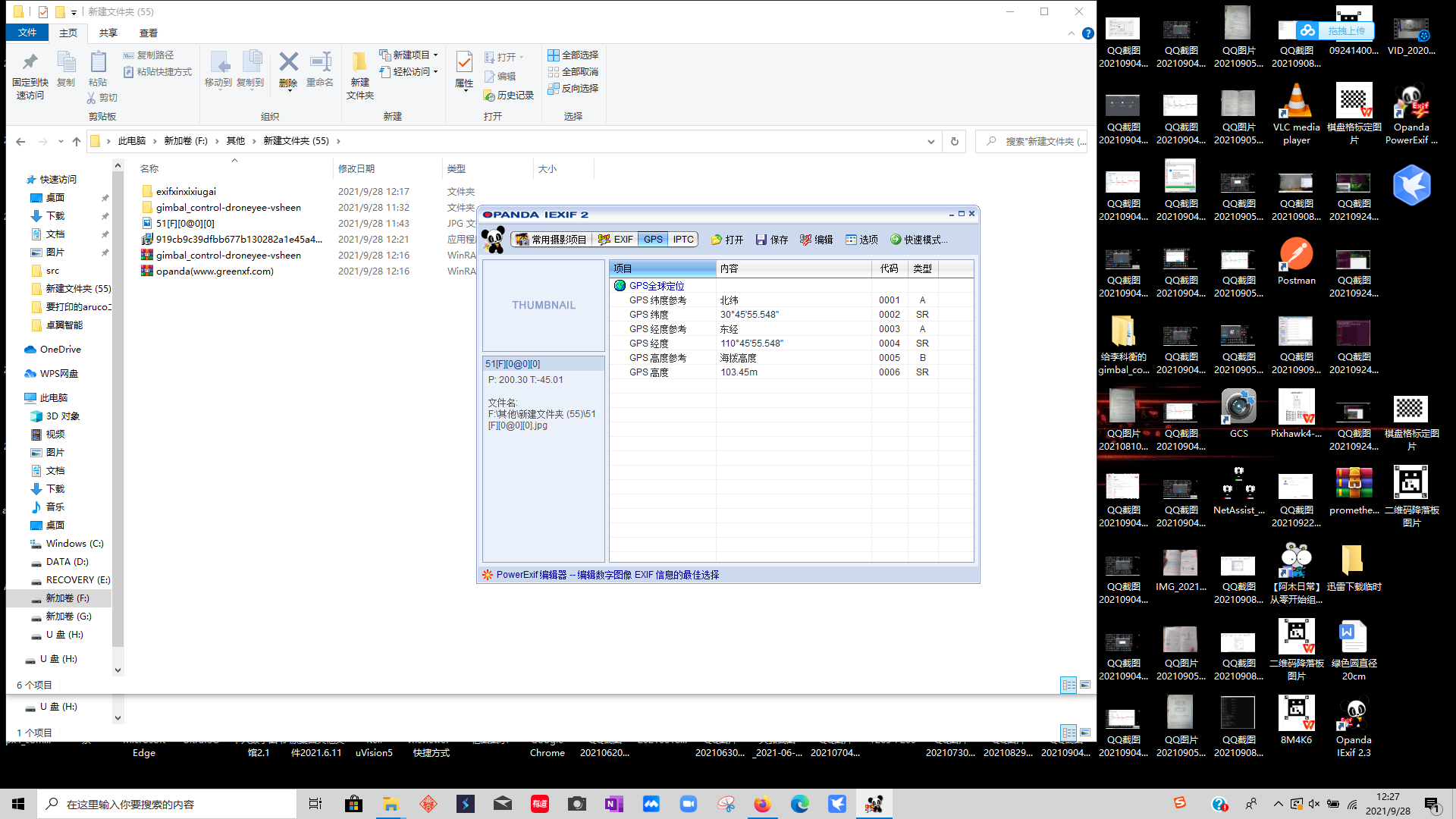Click 反向选择 invert selection button
The width and height of the screenshot is (1456, 819).
tap(573, 88)
